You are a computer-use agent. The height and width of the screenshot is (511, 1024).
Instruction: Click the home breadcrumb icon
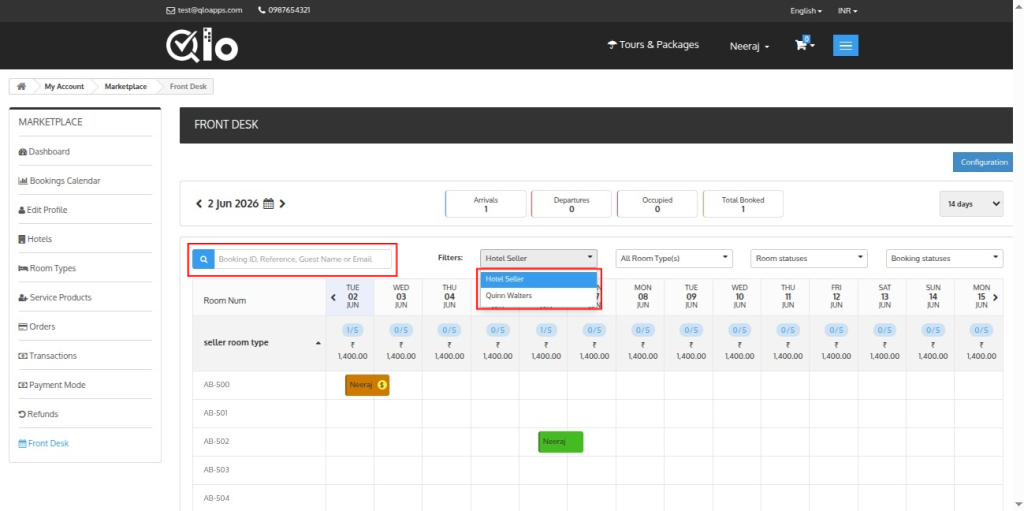click(x=22, y=86)
